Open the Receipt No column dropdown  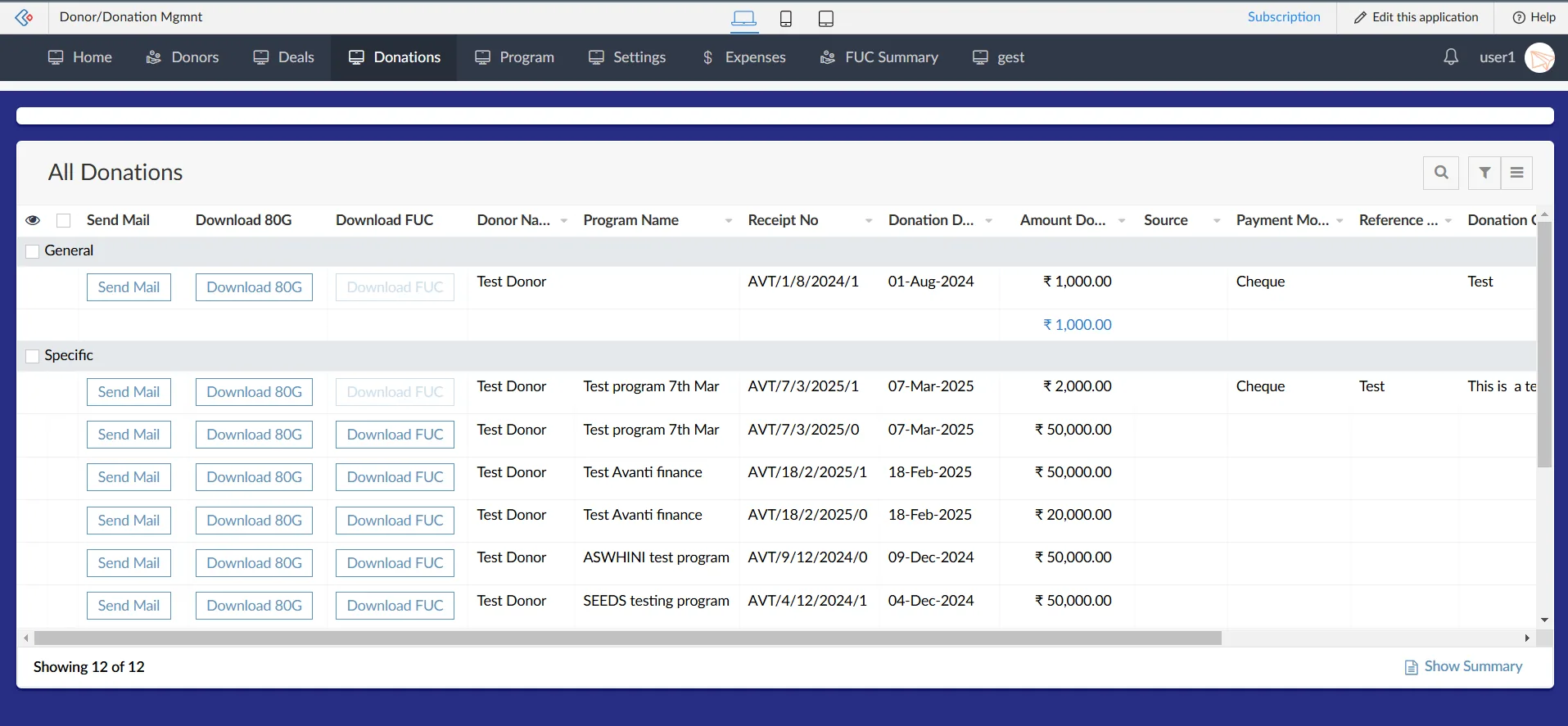click(869, 221)
